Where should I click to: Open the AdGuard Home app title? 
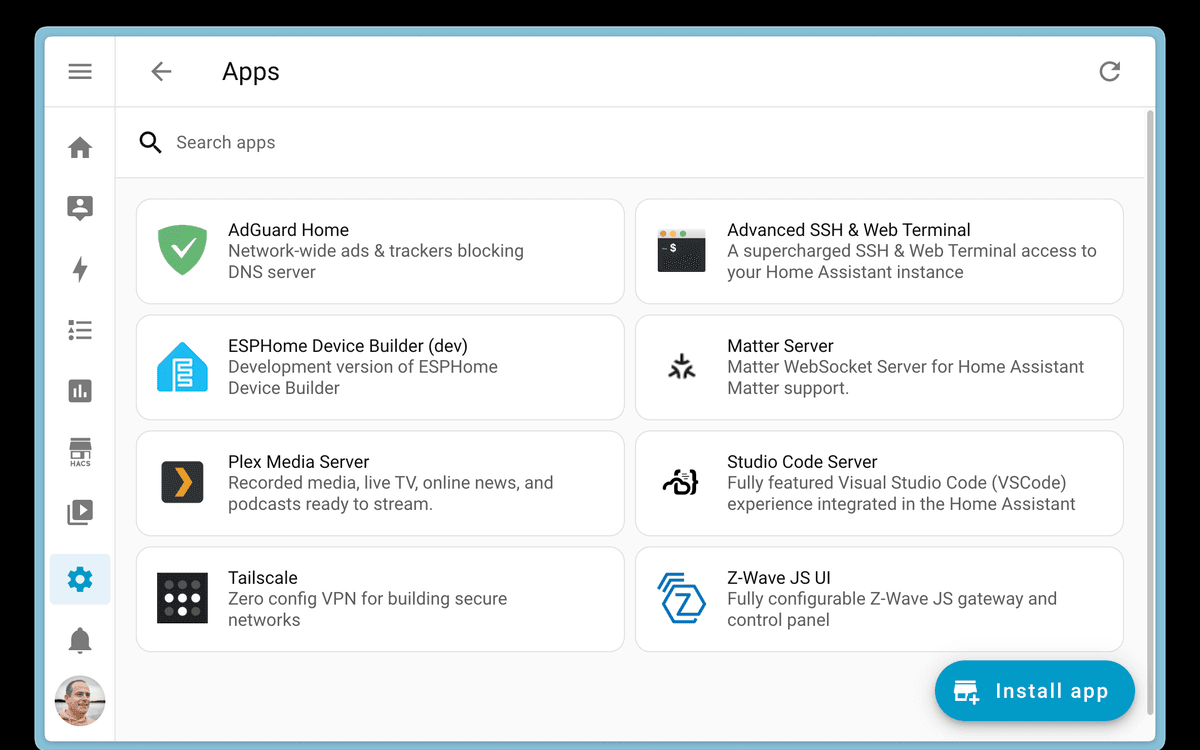pyautogui.click(x=288, y=230)
